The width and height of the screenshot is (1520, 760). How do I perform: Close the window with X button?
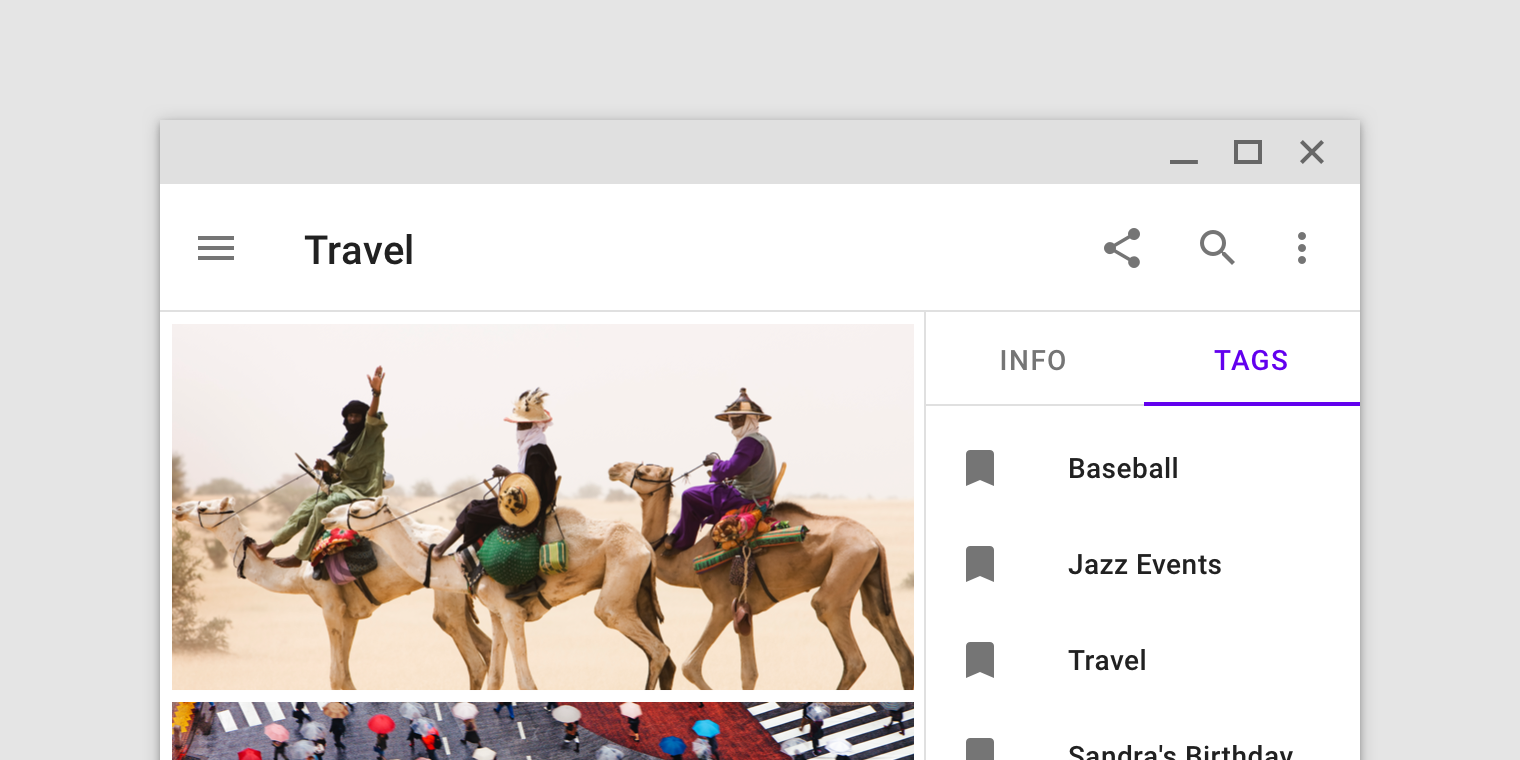point(1312,152)
